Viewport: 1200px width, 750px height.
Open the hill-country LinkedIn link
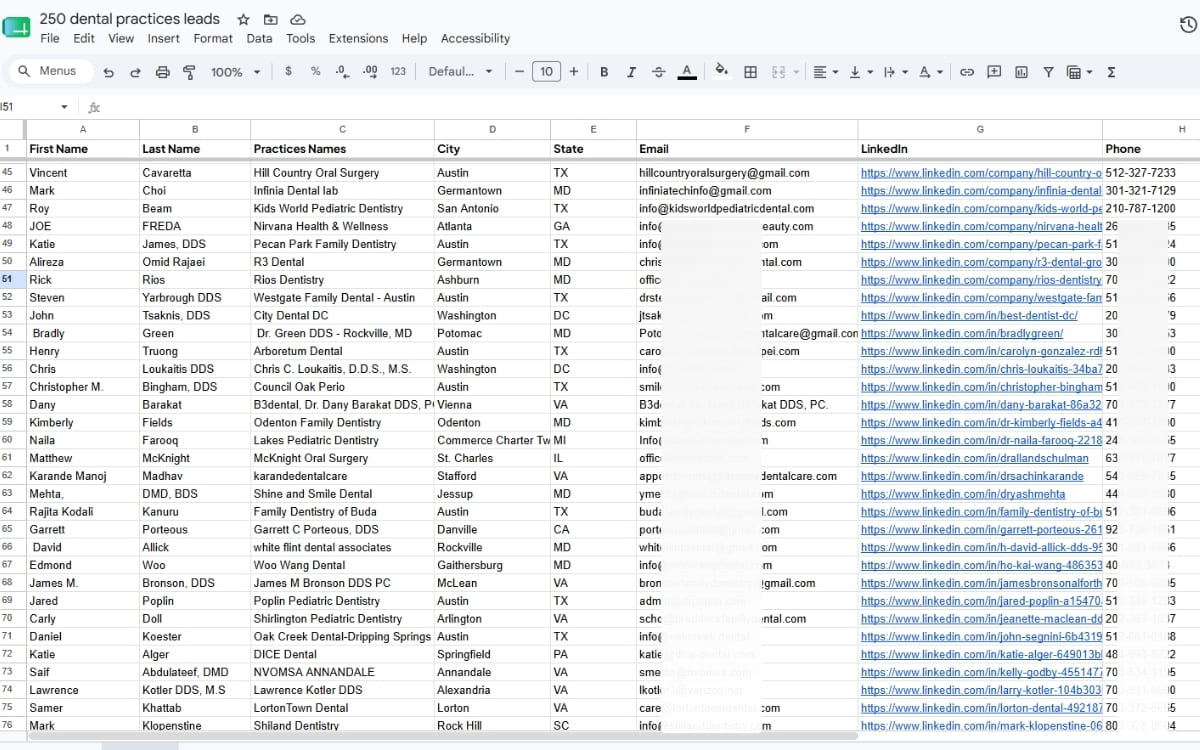pos(981,173)
